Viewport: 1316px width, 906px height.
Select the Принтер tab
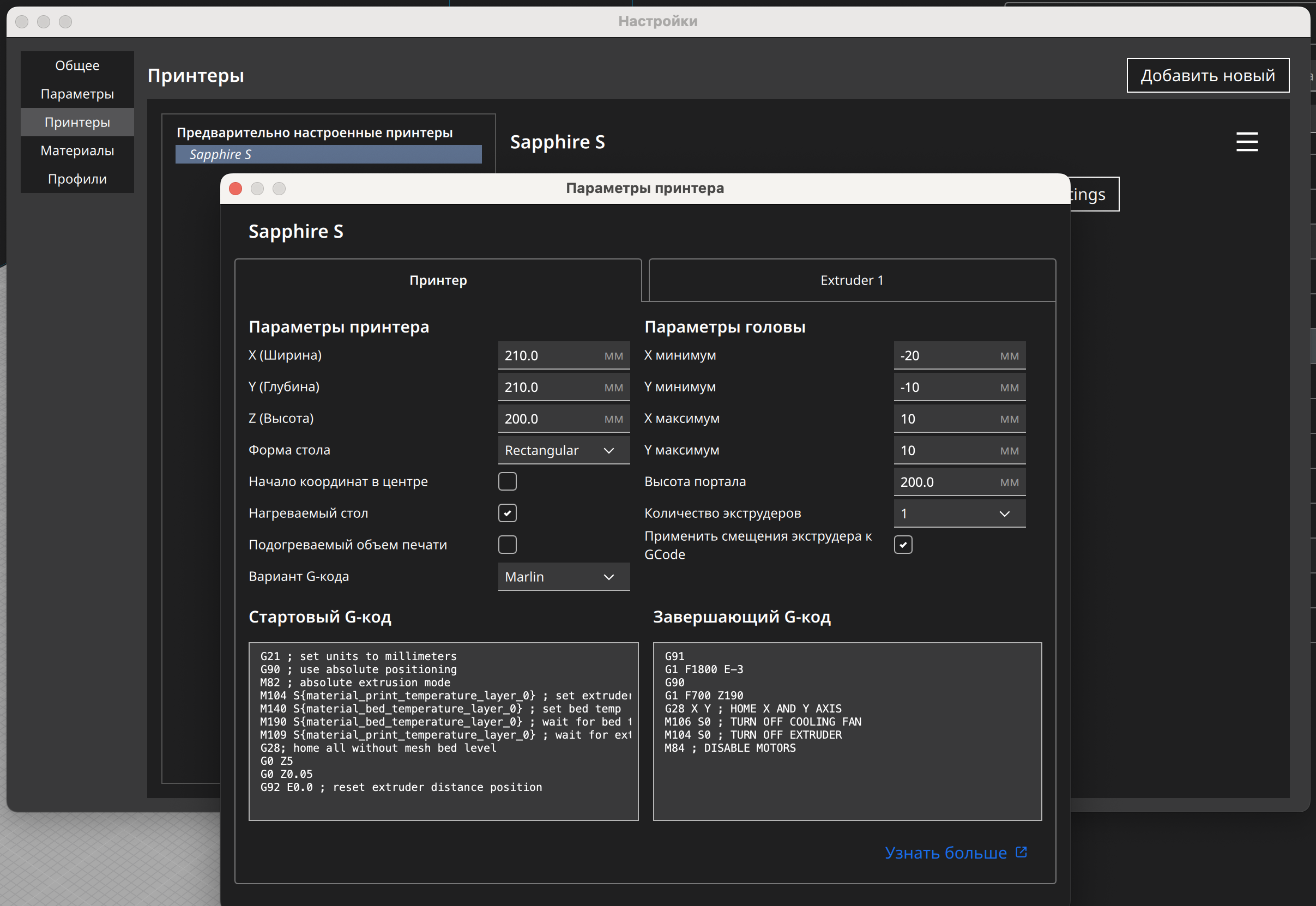pyautogui.click(x=438, y=280)
